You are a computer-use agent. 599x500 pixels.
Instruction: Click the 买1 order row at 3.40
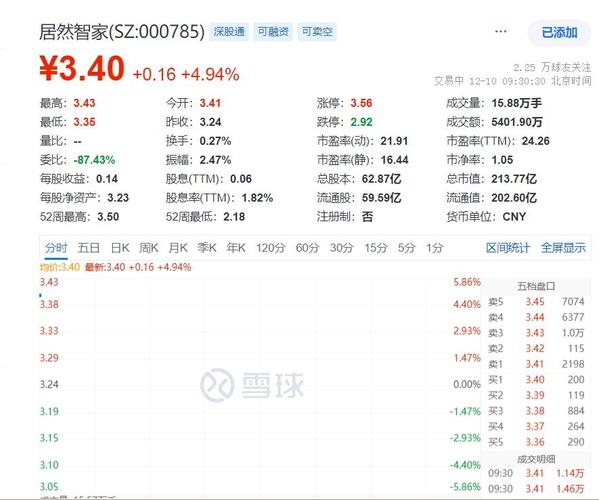coord(536,380)
